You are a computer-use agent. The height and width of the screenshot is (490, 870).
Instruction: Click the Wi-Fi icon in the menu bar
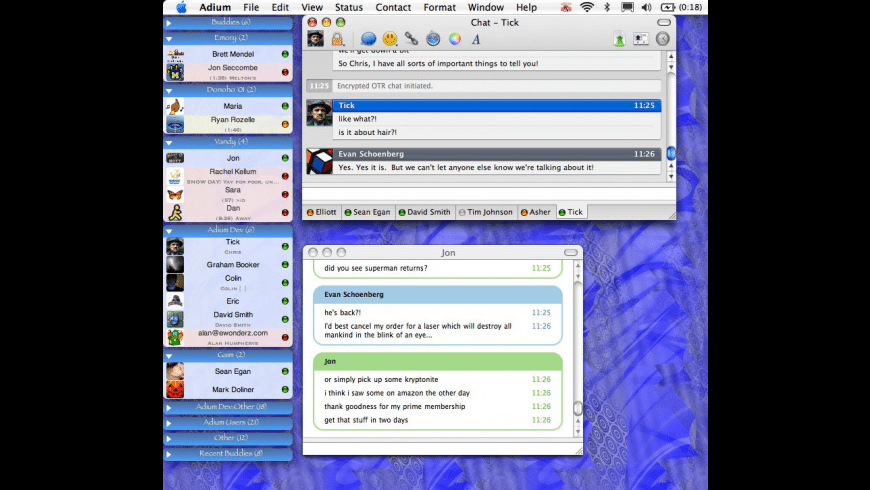(587, 7)
